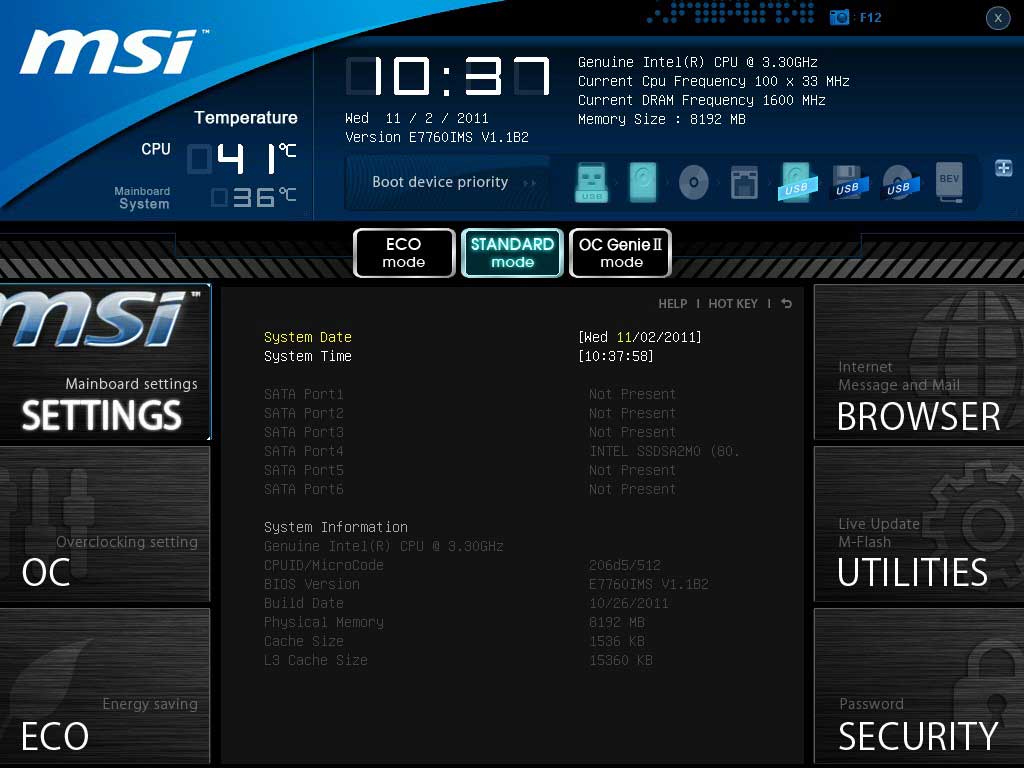Click the SATA Port2 row
This screenshot has height=768, width=1024.
(470, 413)
